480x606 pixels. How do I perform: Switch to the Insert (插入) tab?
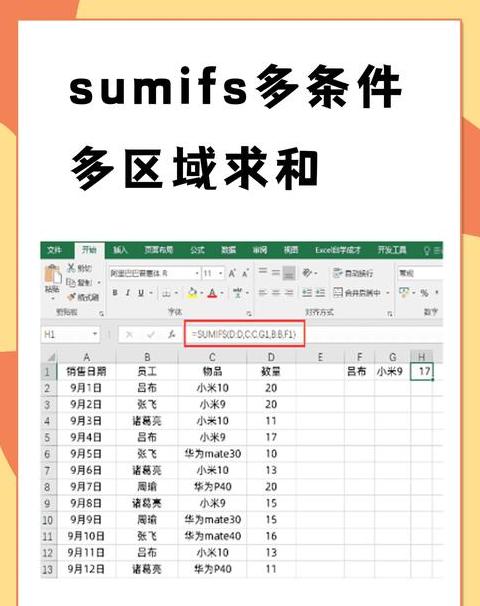click(120, 250)
